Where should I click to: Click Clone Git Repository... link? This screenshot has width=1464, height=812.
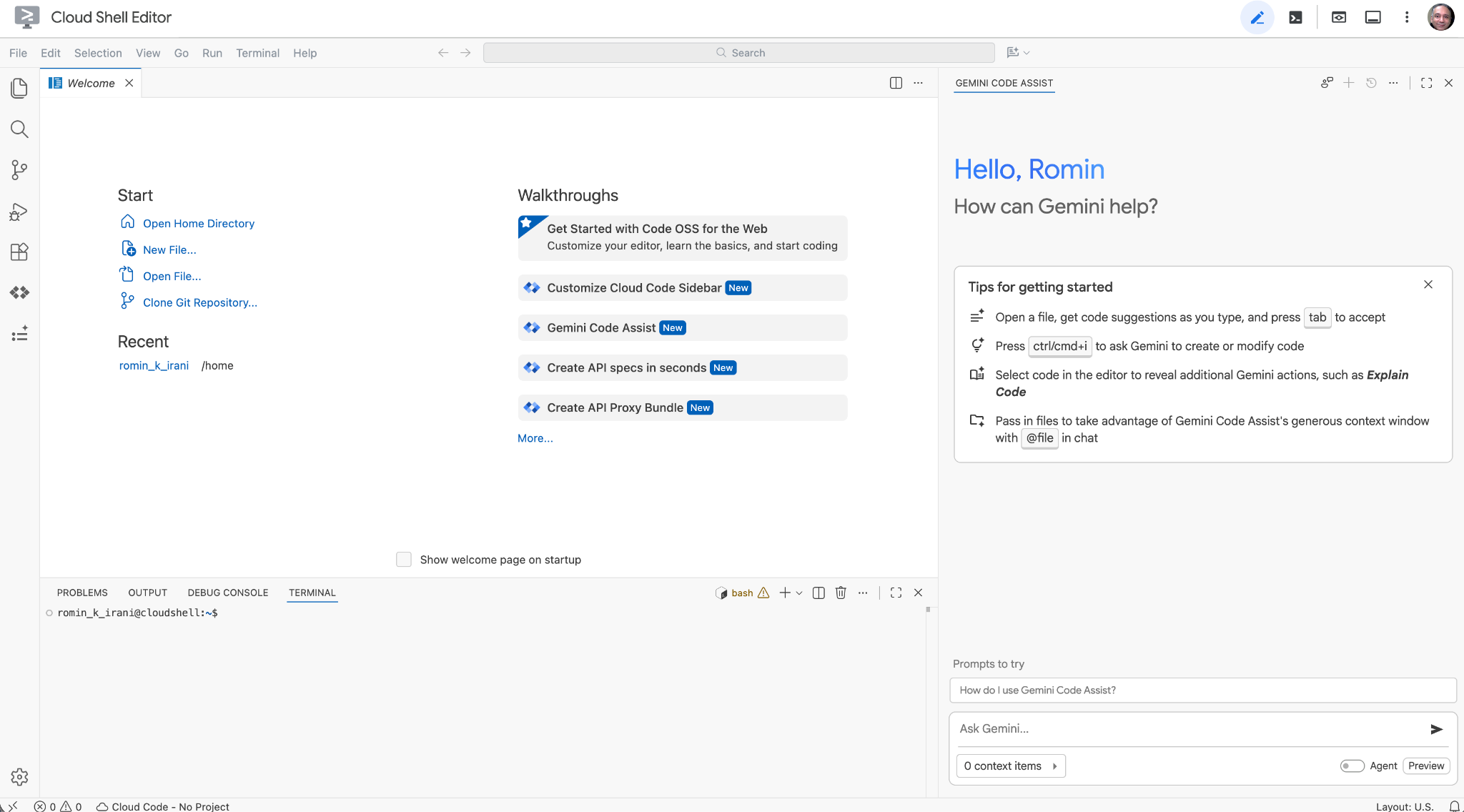tap(200, 303)
